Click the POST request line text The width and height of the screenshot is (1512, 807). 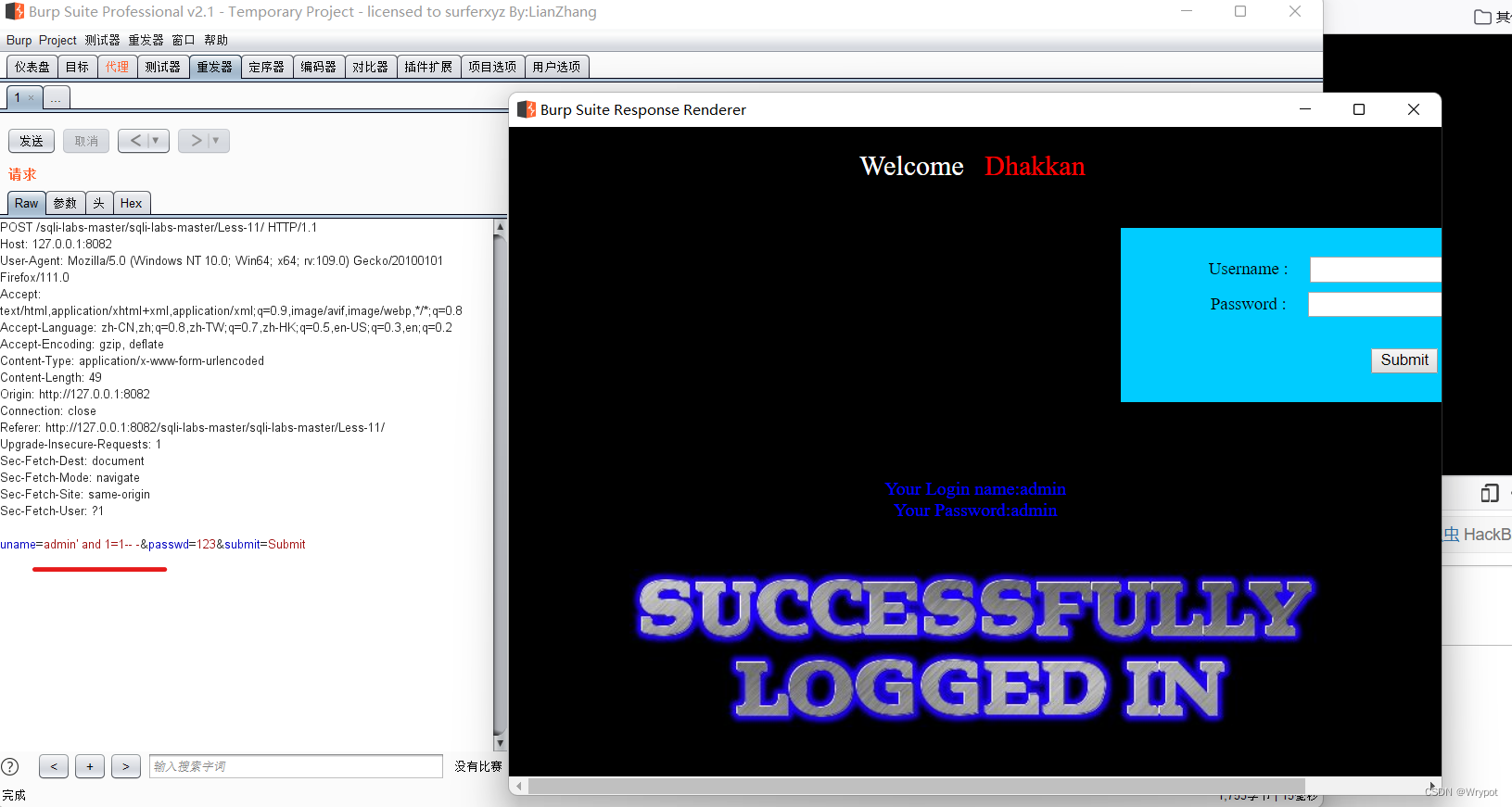(159, 227)
